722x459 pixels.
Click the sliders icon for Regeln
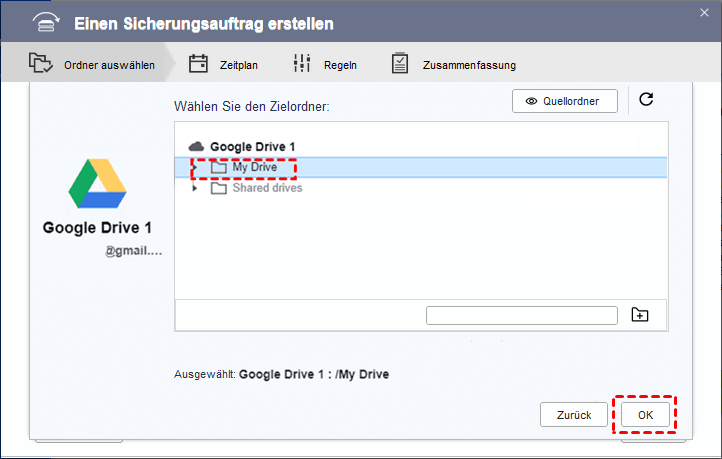302,64
